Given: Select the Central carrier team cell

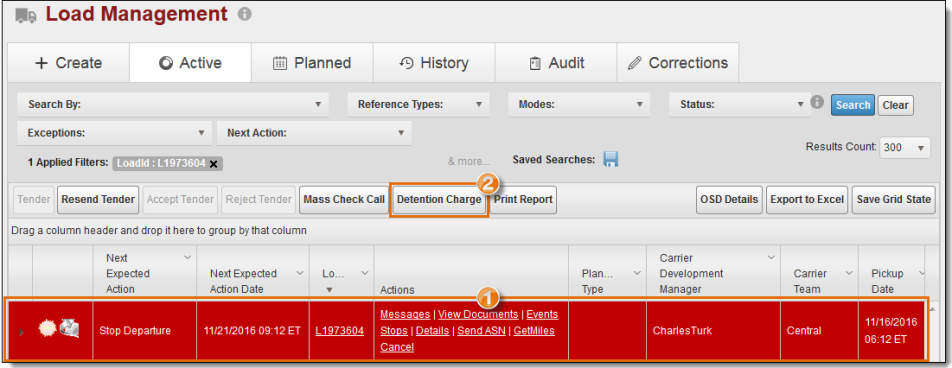Looking at the screenshot, I should [820, 331].
